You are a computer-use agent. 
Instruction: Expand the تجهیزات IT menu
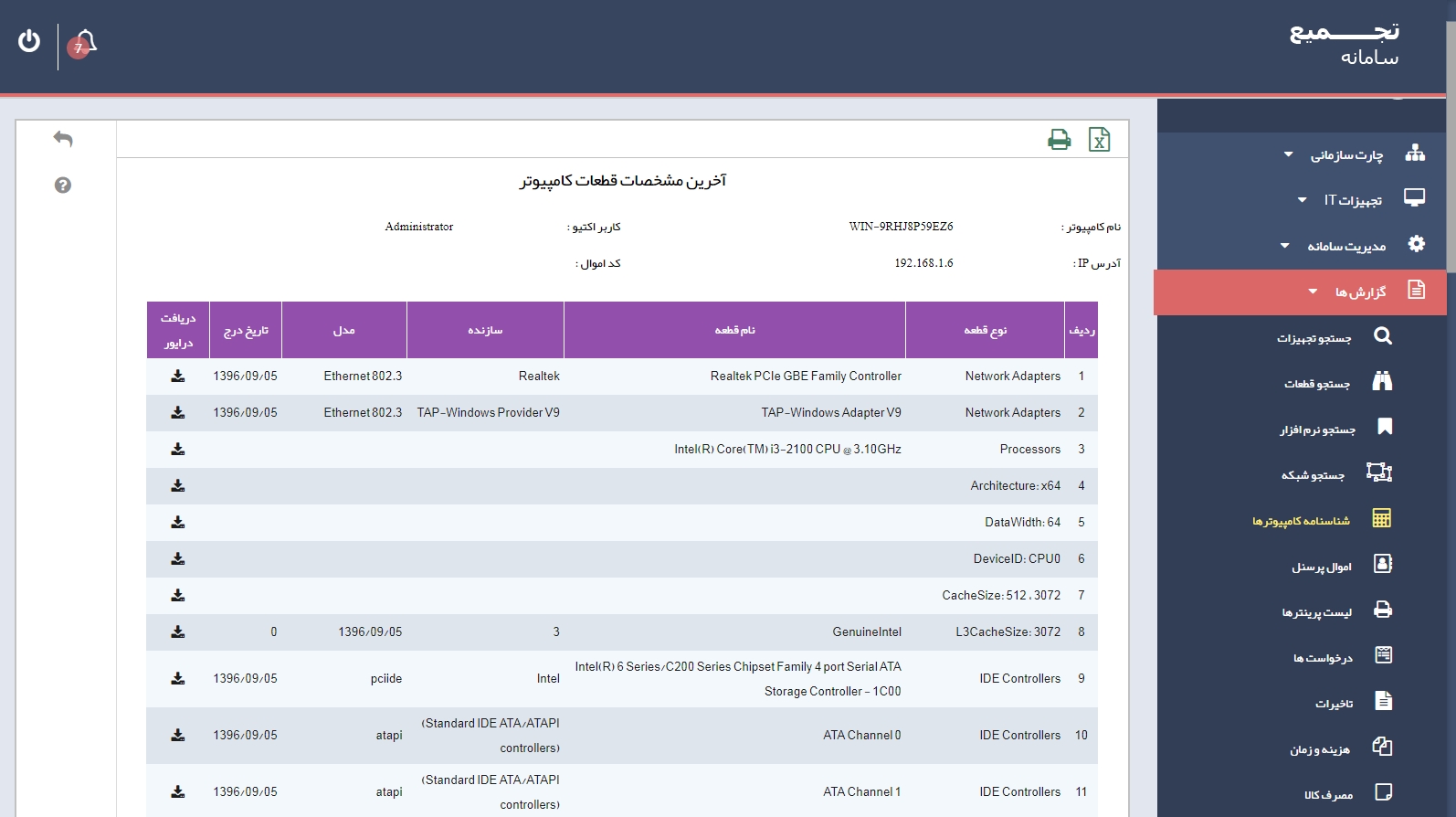pos(1353,200)
